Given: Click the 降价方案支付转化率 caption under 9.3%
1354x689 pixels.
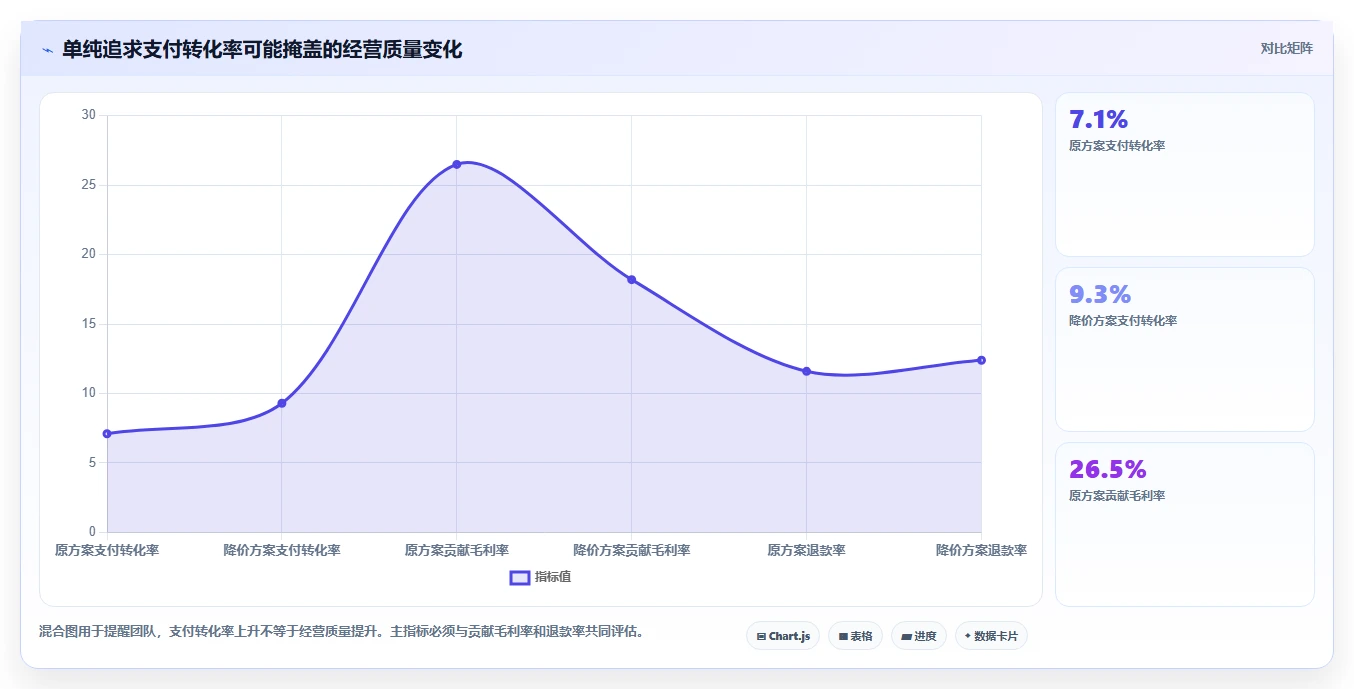Looking at the screenshot, I should pyautogui.click(x=1123, y=321).
